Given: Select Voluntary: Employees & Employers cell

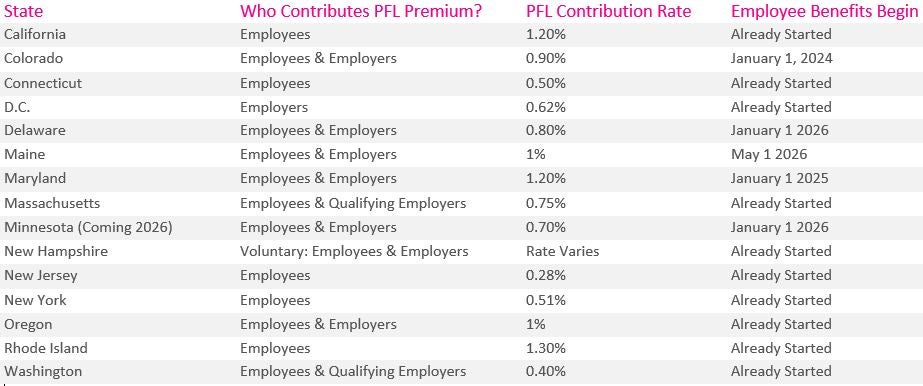Looking at the screenshot, I should click(x=354, y=251).
